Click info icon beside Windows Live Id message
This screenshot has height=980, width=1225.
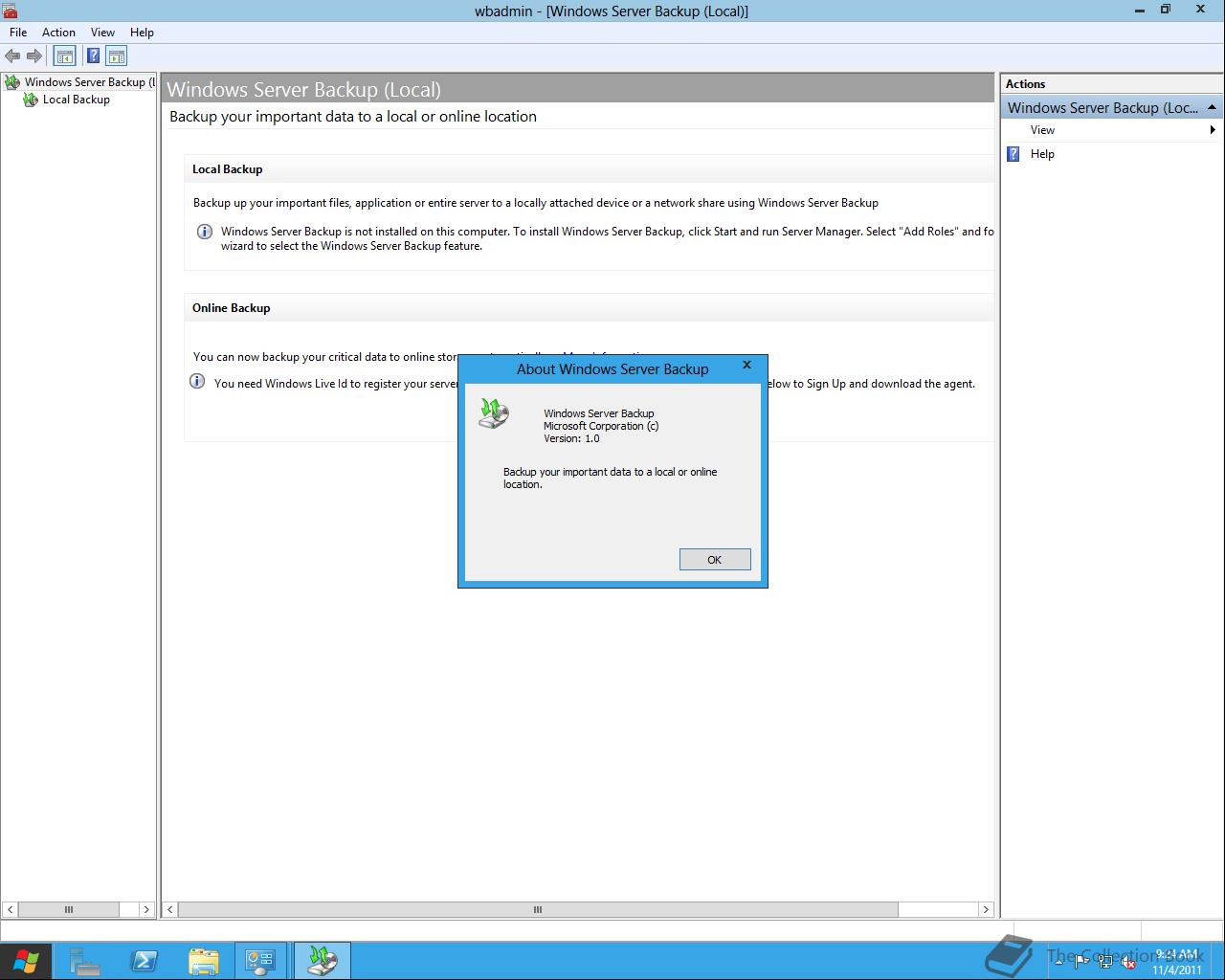(197, 381)
